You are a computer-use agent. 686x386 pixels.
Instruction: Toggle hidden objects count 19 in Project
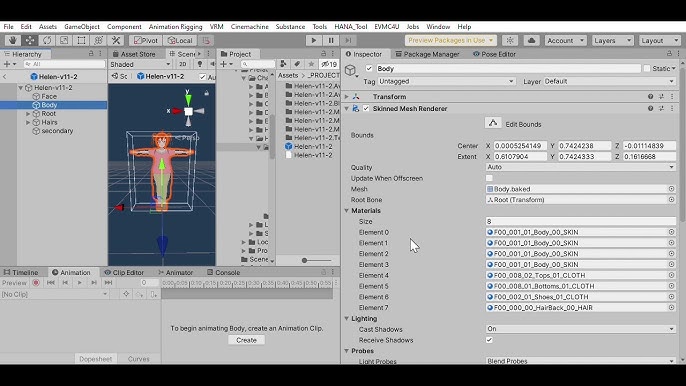point(329,64)
